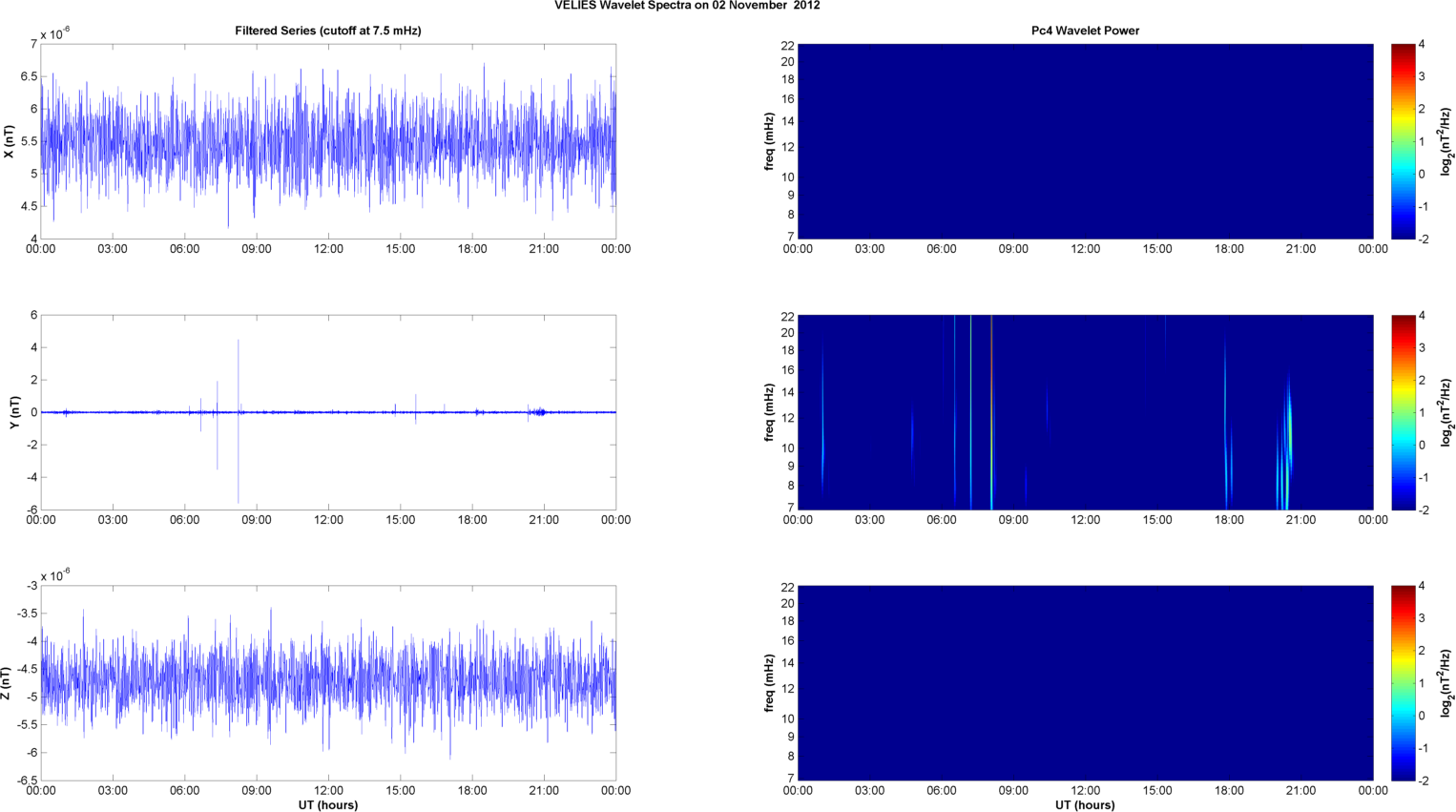
Task: Click the x 10^-6 exponent above X plot
Action: tap(55, 33)
